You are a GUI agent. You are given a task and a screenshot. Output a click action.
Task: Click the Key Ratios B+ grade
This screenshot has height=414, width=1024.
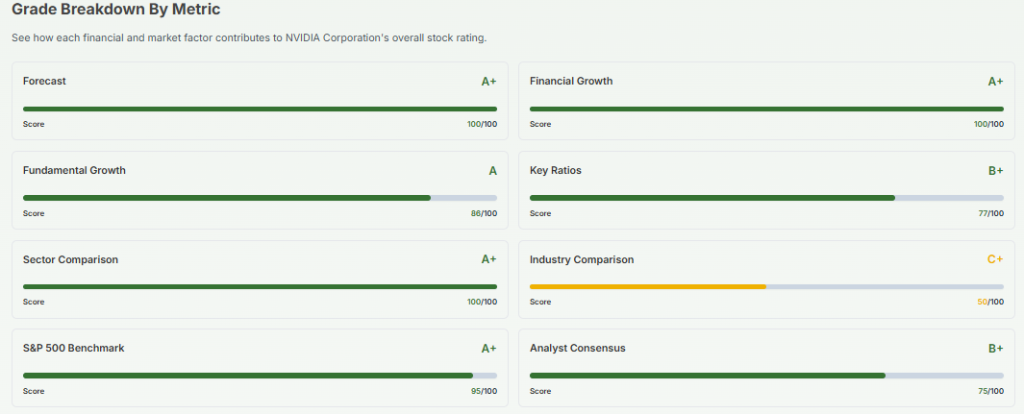pos(996,171)
